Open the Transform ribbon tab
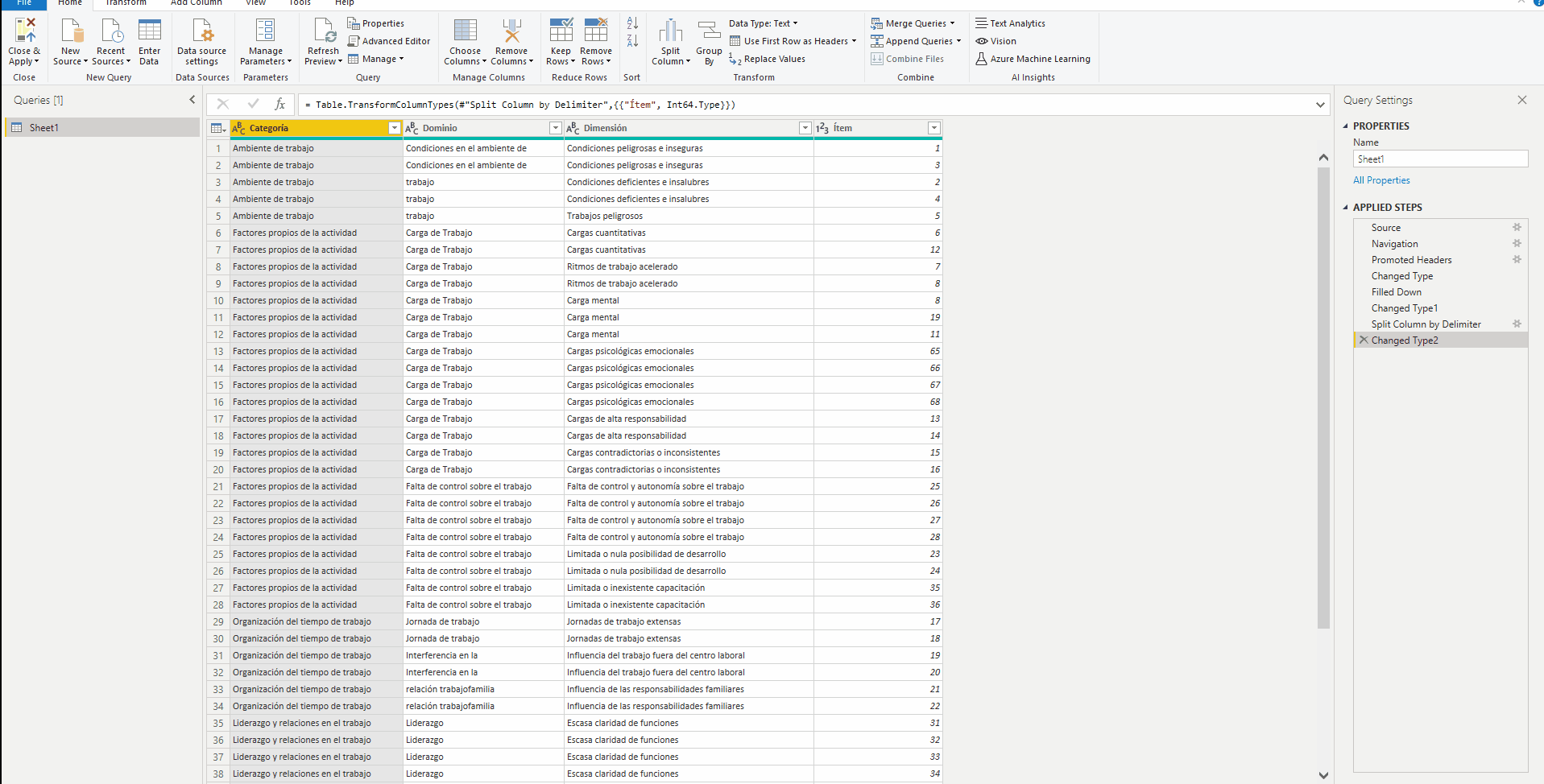 pyautogui.click(x=126, y=3)
